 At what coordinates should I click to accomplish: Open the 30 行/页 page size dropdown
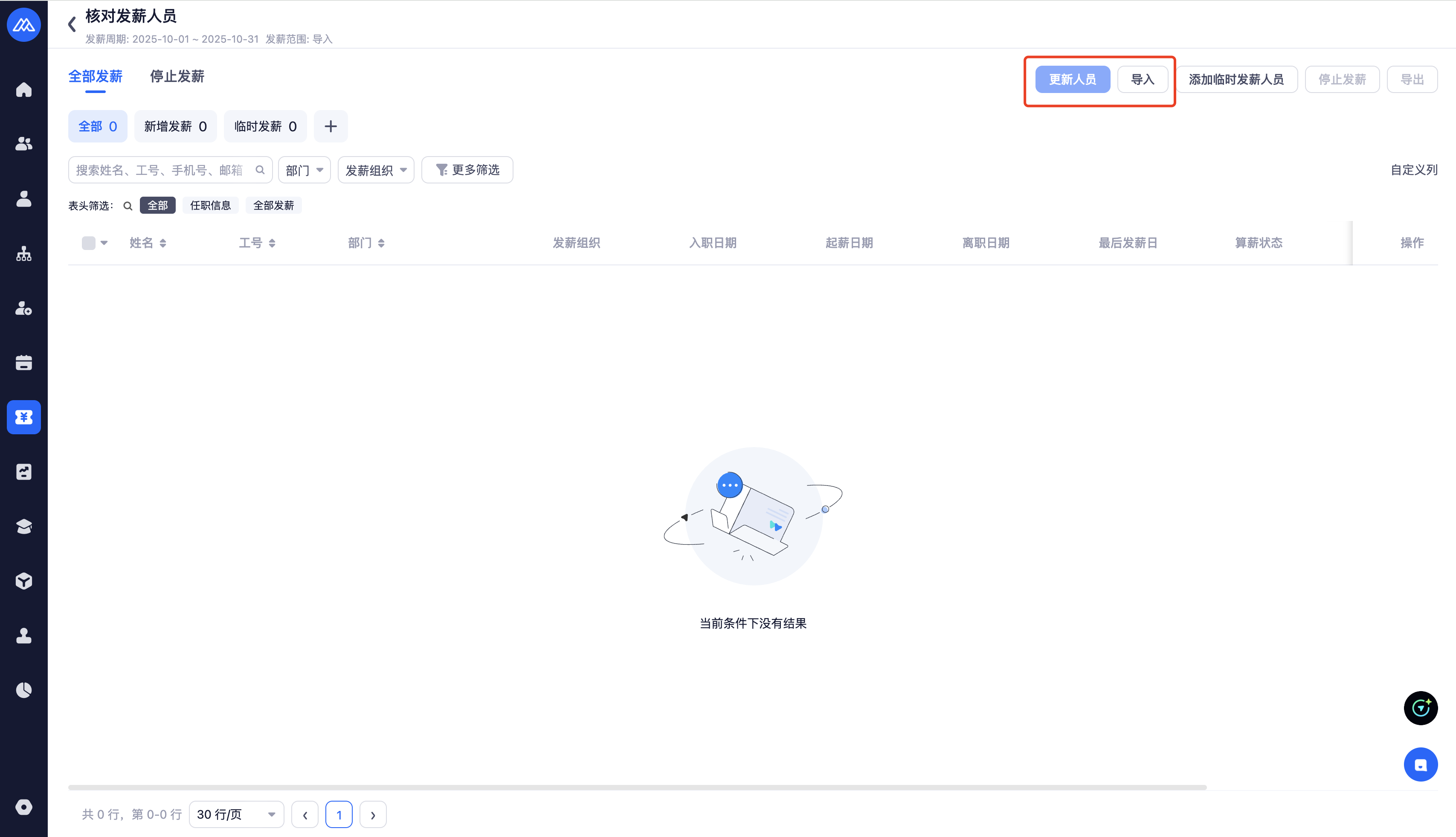point(236,814)
